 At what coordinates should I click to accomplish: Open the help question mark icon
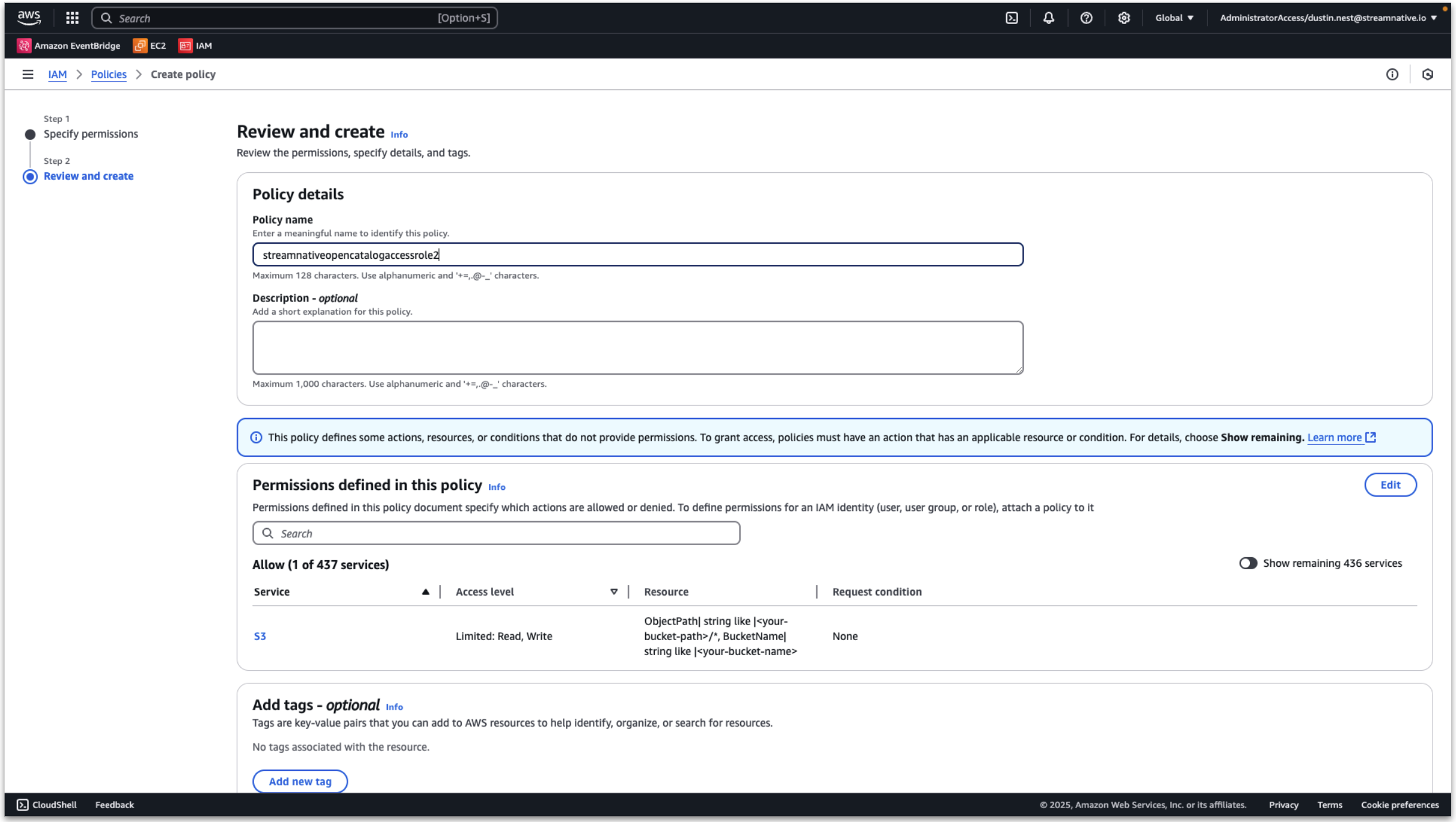[x=1085, y=17]
